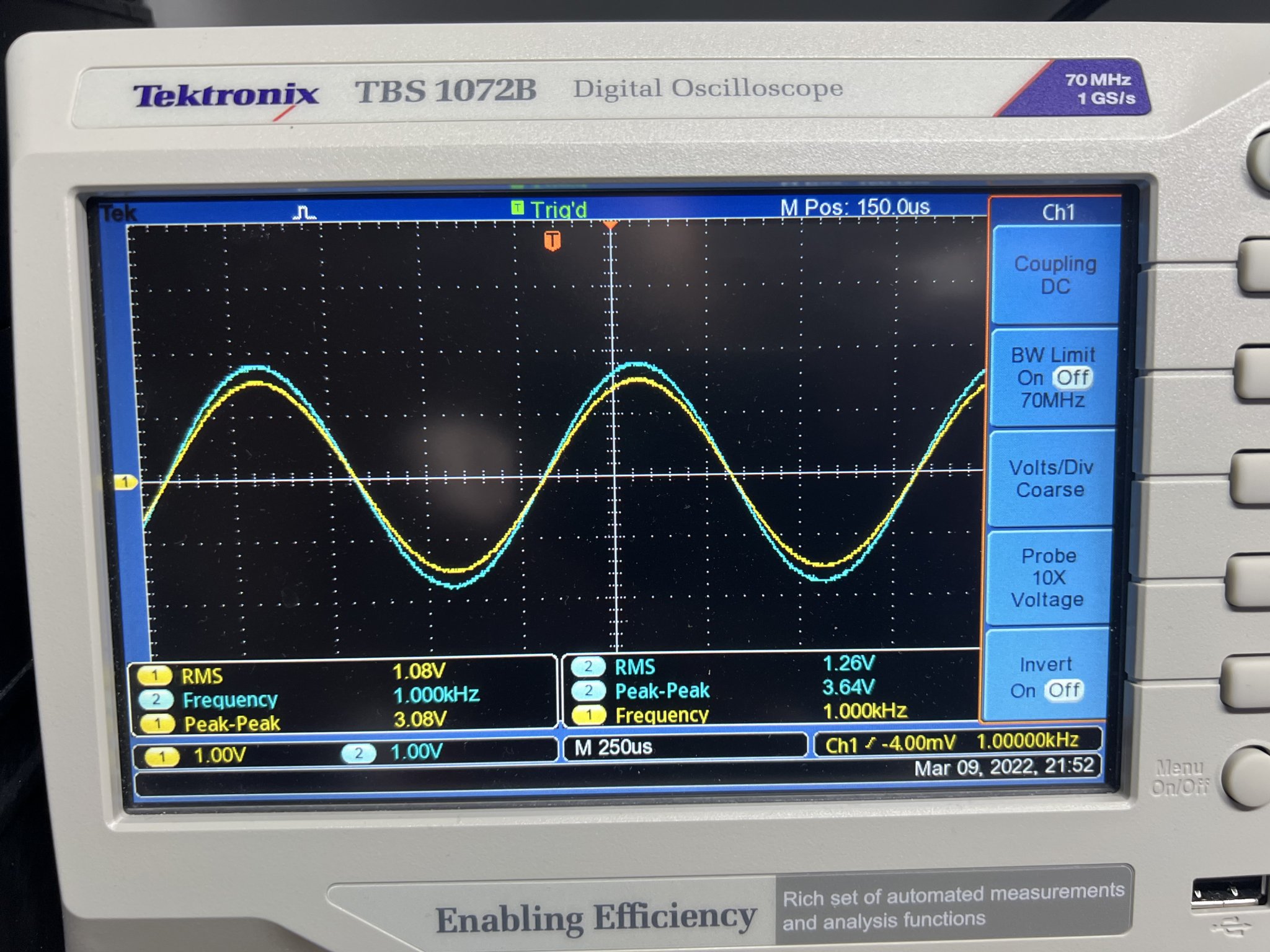Select the Coupling DC menu option
The width and height of the screenshot is (1270, 952).
point(1055,275)
